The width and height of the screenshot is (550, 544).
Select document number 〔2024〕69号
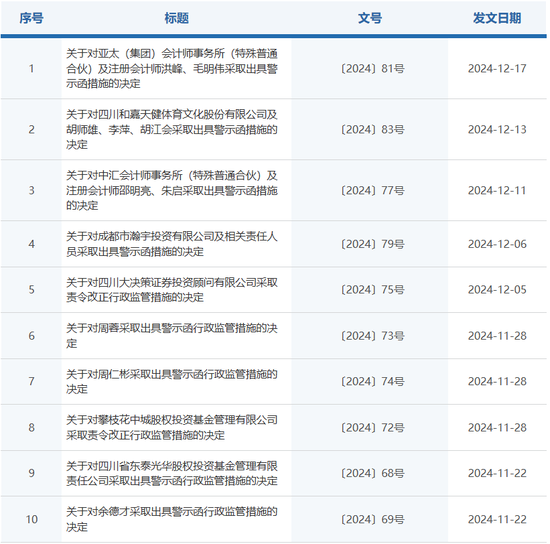coord(373,520)
